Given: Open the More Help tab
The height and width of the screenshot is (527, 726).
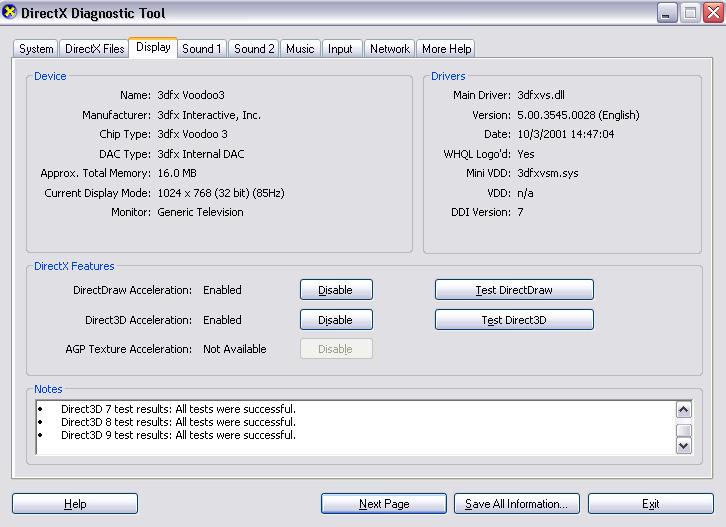Looking at the screenshot, I should [446, 49].
